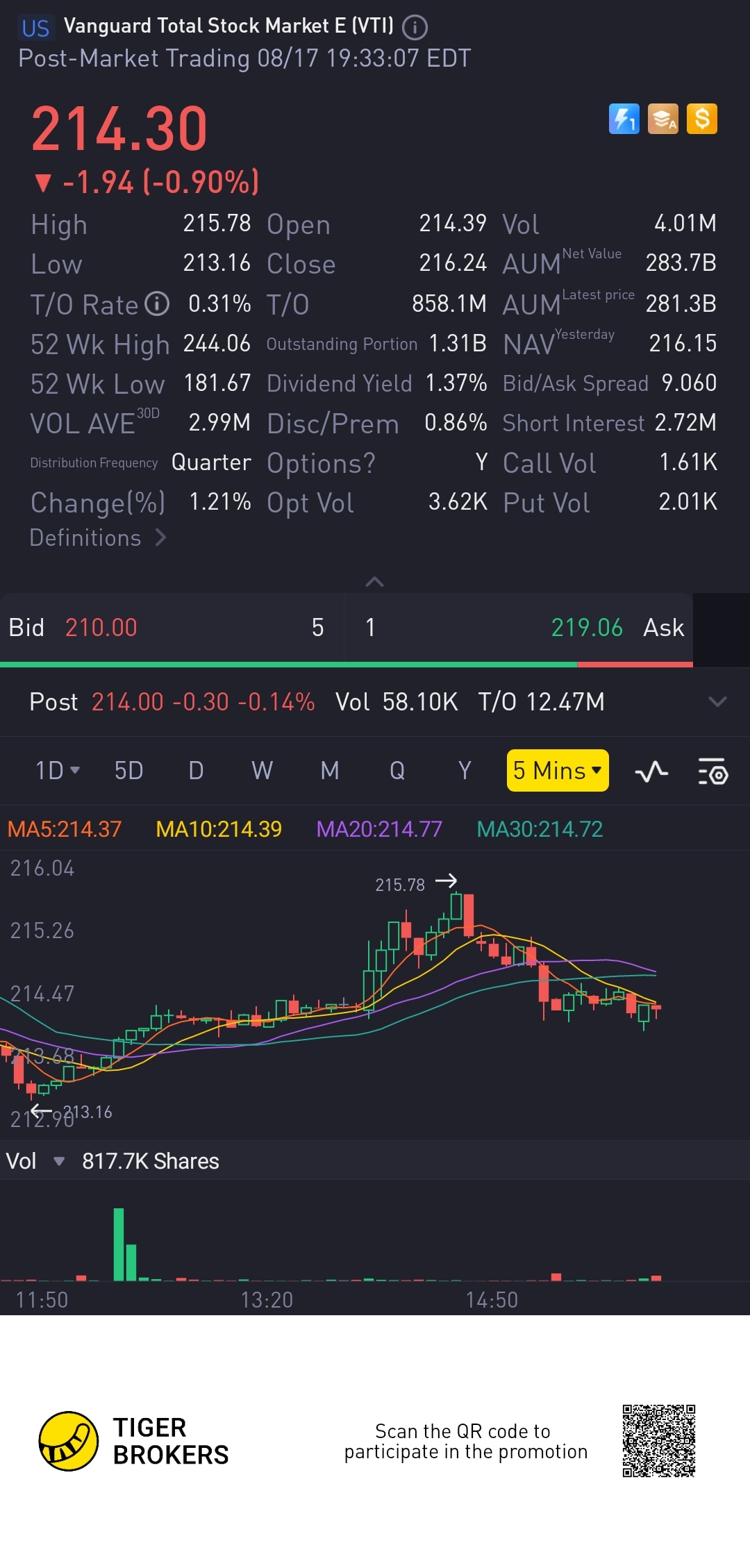Tap the bid/ask ratio green-red bar
Viewport: 750px width, 1568px height.
tap(347, 665)
